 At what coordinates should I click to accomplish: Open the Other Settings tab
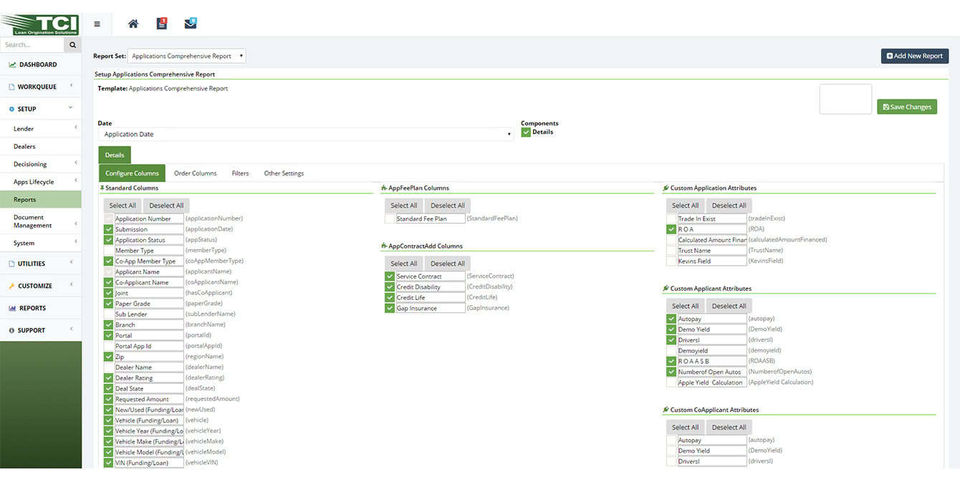283,173
